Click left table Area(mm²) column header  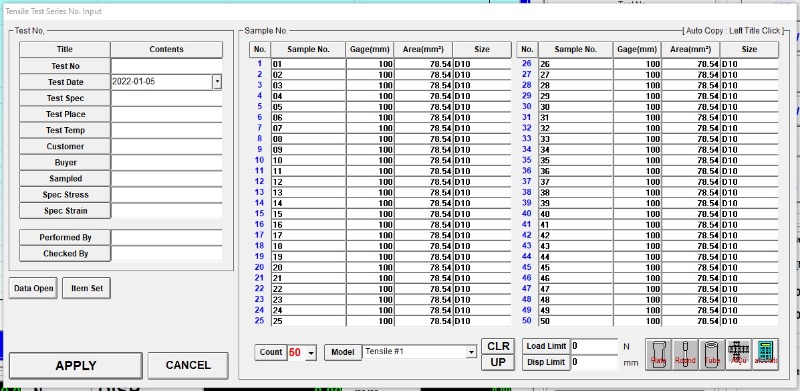(423, 50)
